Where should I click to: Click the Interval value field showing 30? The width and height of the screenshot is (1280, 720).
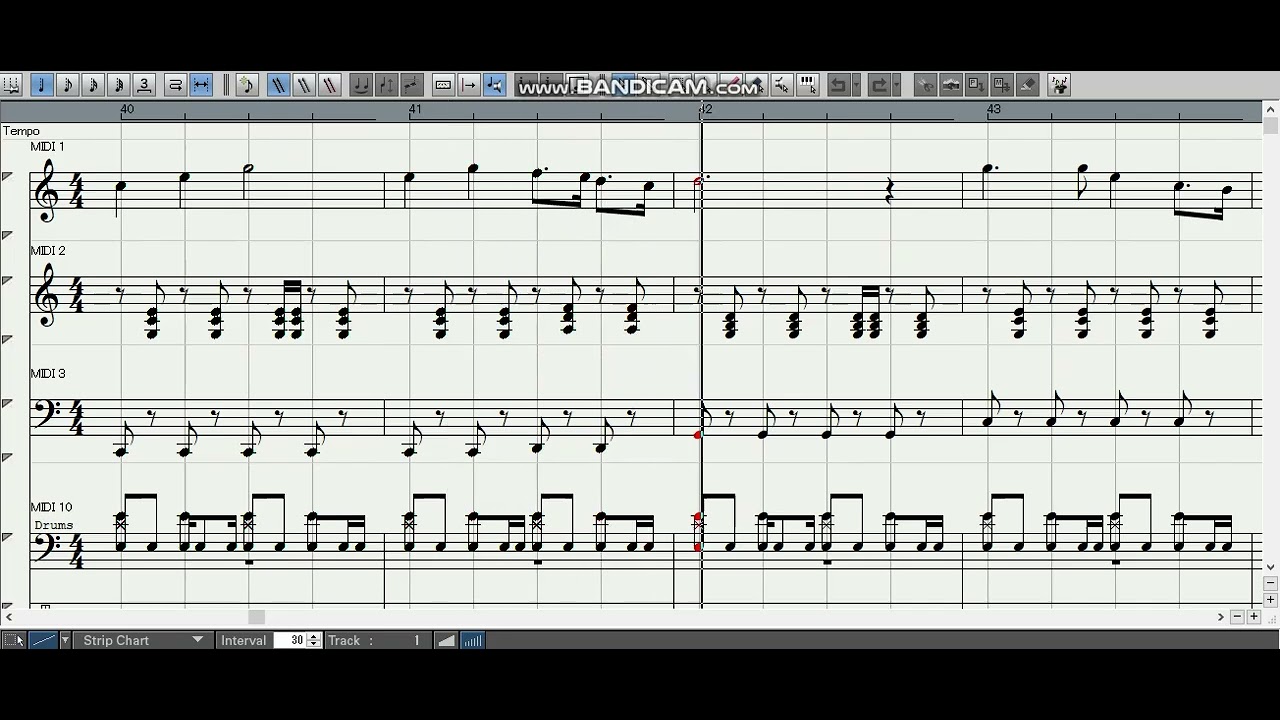(291, 640)
